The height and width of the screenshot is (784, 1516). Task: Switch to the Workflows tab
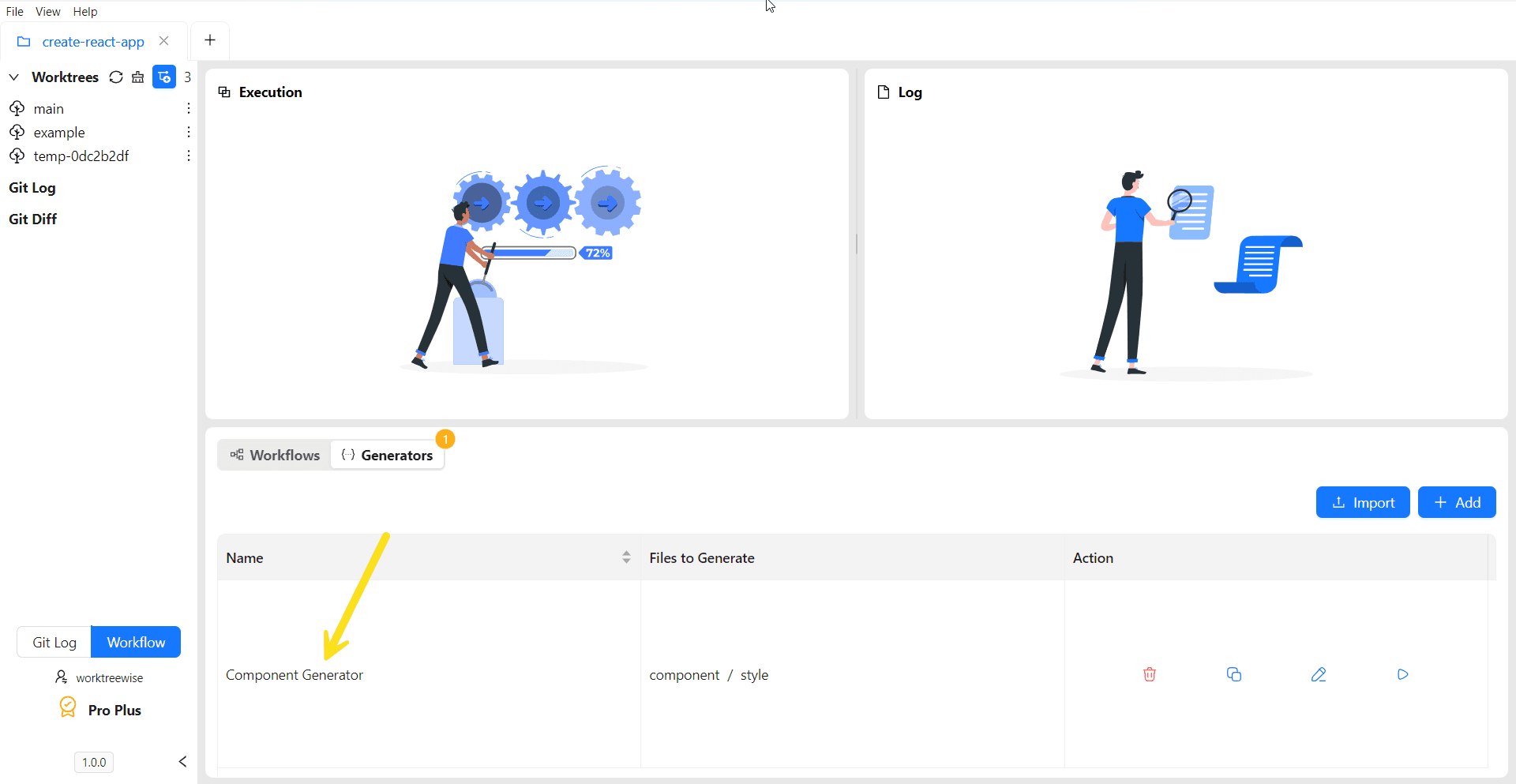click(275, 455)
